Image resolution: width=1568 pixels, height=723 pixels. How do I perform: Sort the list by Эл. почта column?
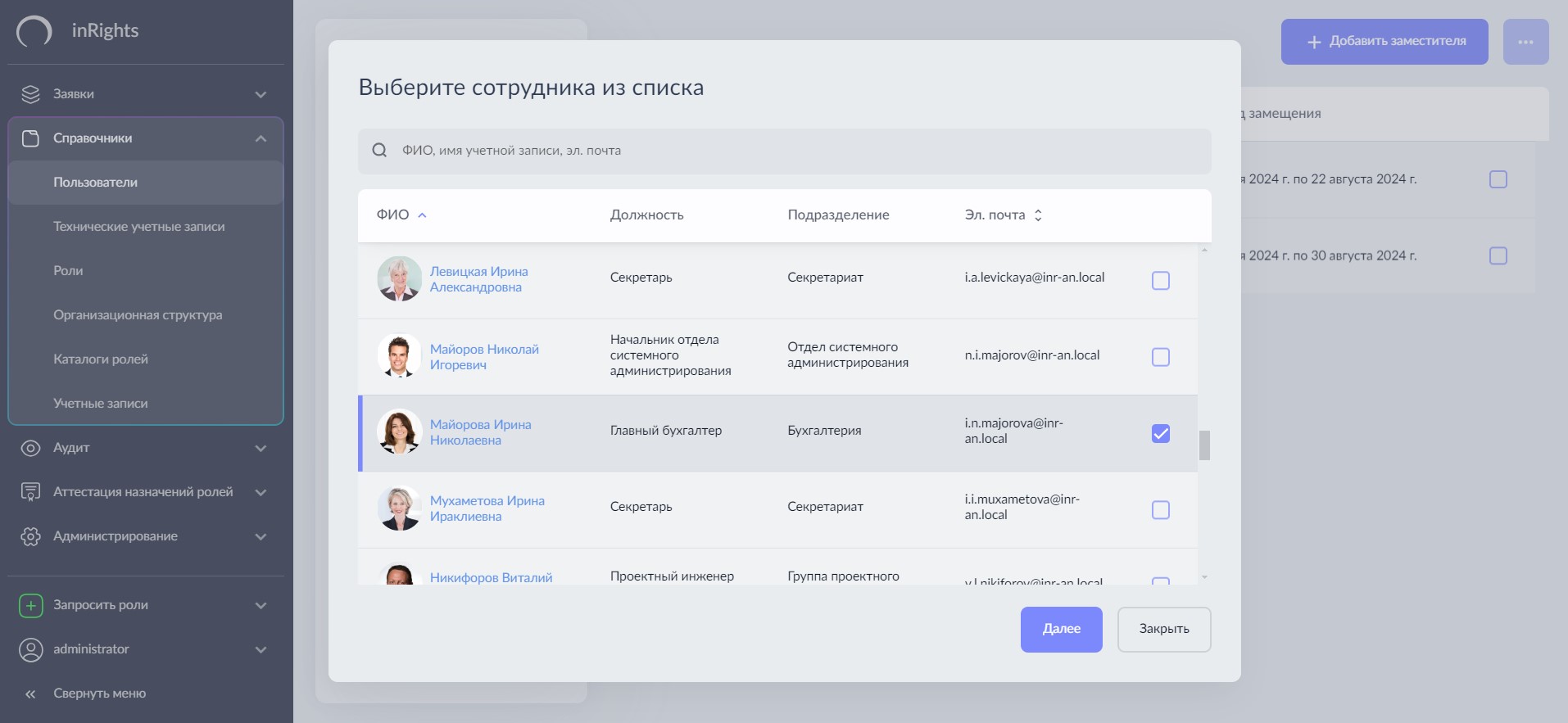point(1038,215)
